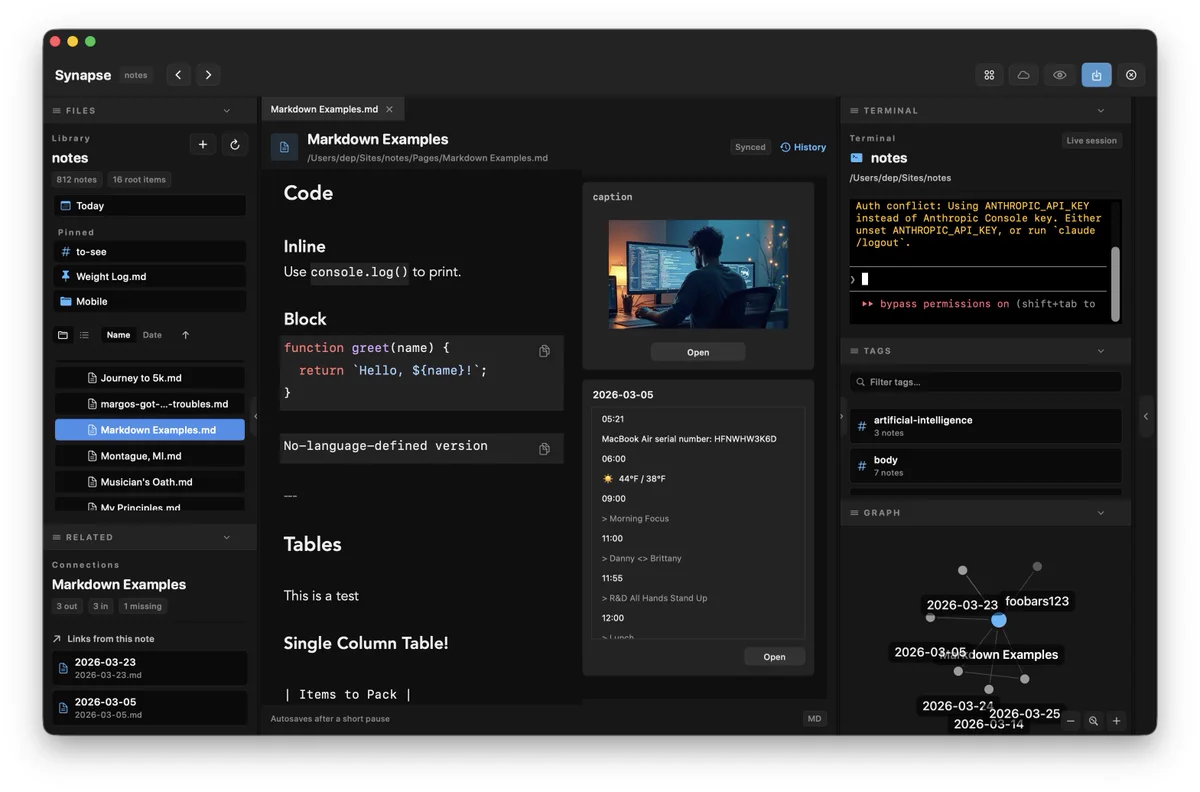Open the caption image card
Screen dimensions: 1200x792
(x=698, y=352)
